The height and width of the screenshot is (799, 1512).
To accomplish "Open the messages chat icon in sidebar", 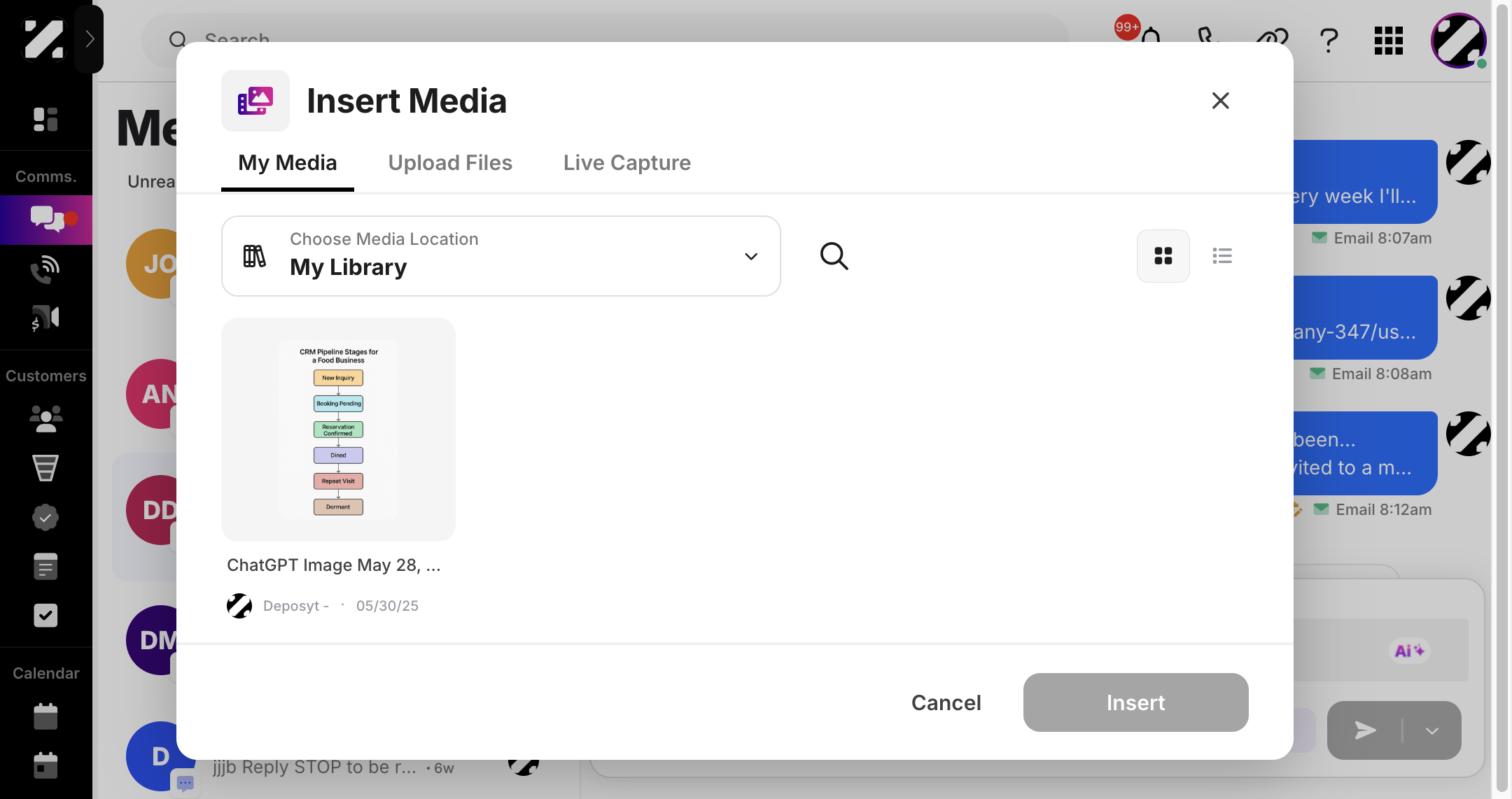I will point(46,220).
